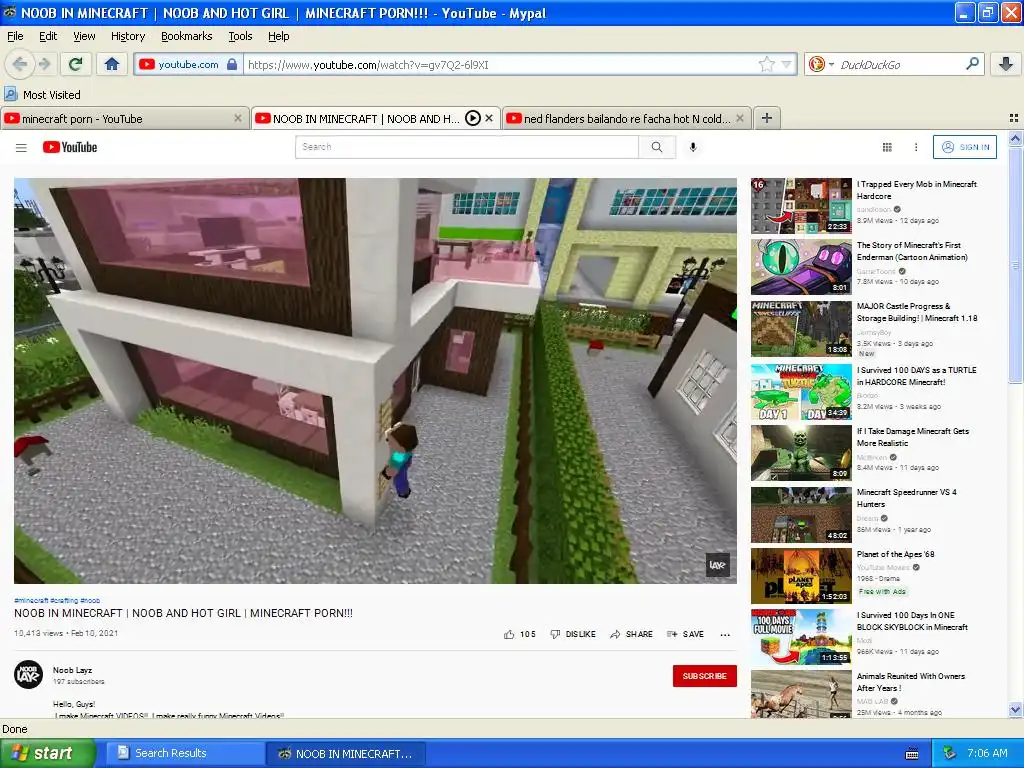The image size is (1024, 768).
Task: Click the browser Forward arrow
Action: 44,64
